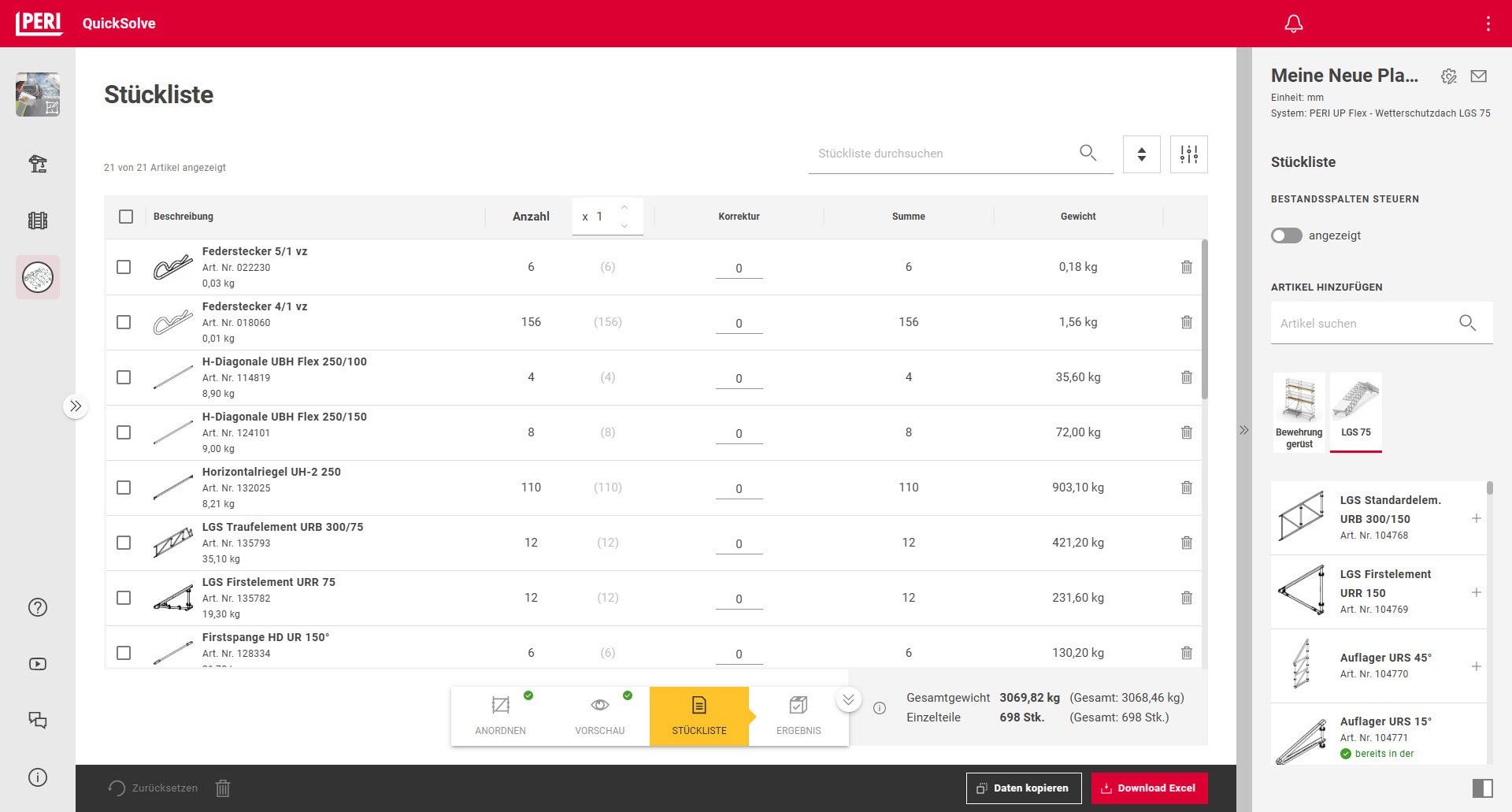Toggle the Bestandsspalten angezeigt switch
This screenshot has height=812, width=1512.
pyautogui.click(x=1286, y=235)
